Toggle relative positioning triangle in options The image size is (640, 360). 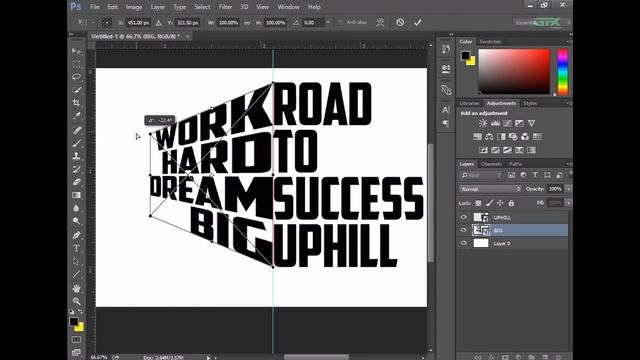click(x=159, y=23)
